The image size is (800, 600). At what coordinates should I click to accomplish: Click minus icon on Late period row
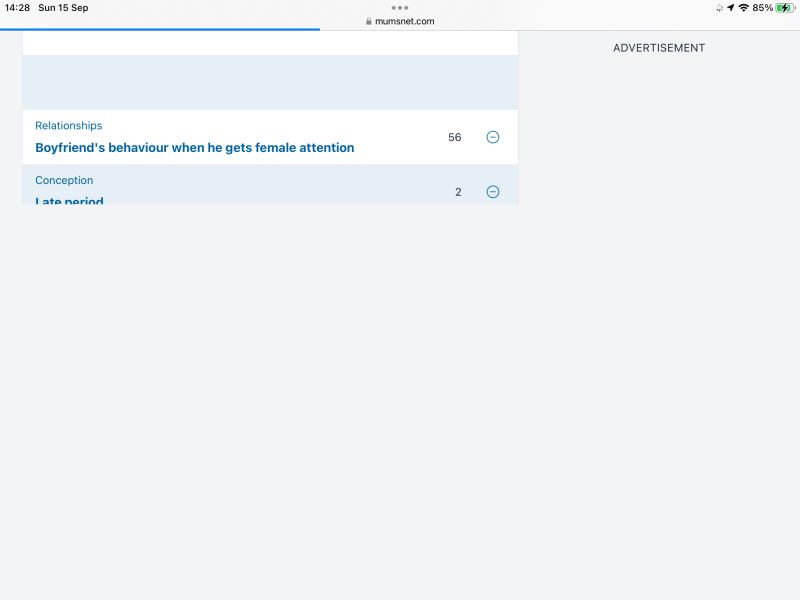coord(492,192)
